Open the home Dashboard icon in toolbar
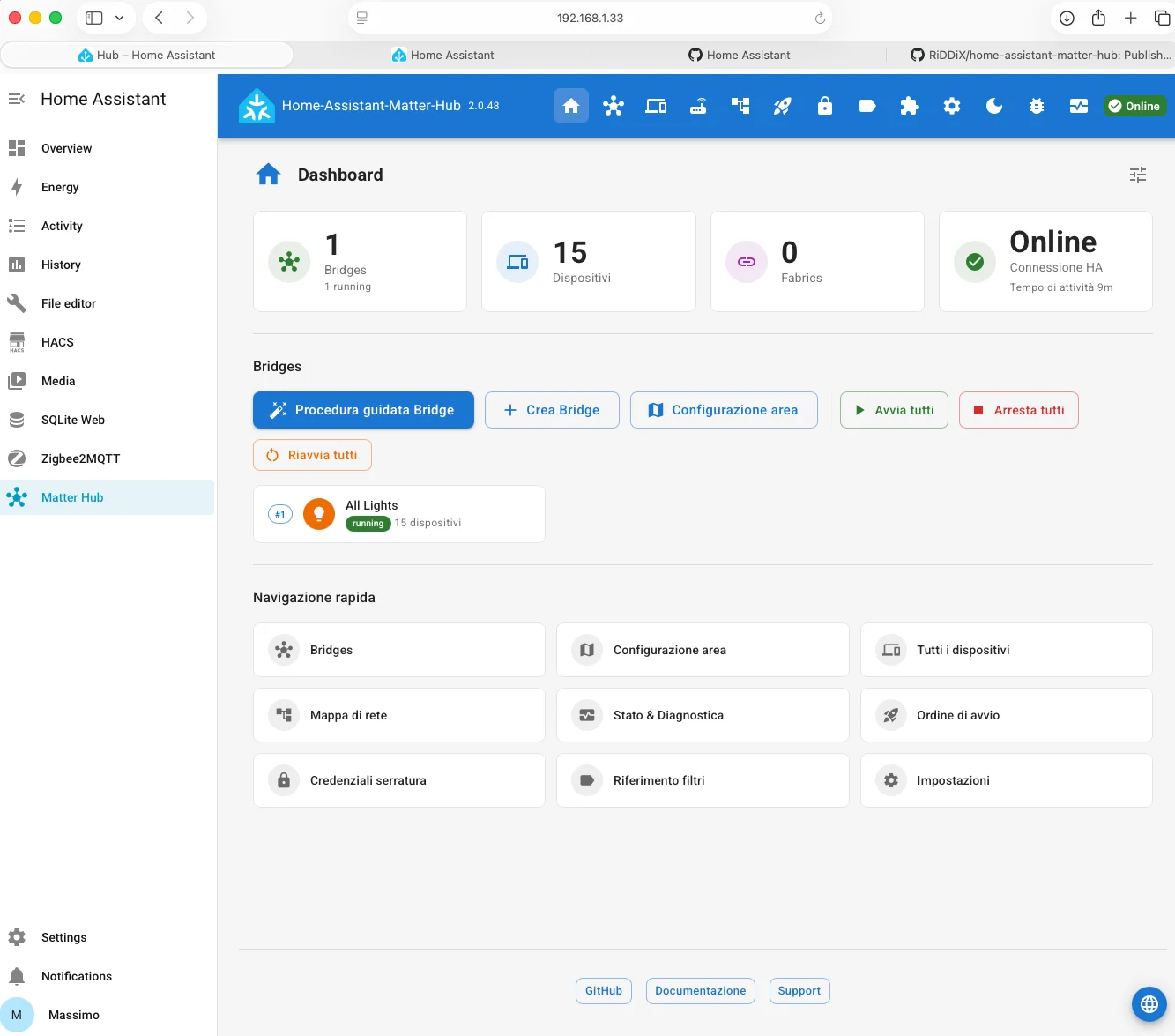1175x1036 pixels. pyautogui.click(x=571, y=106)
